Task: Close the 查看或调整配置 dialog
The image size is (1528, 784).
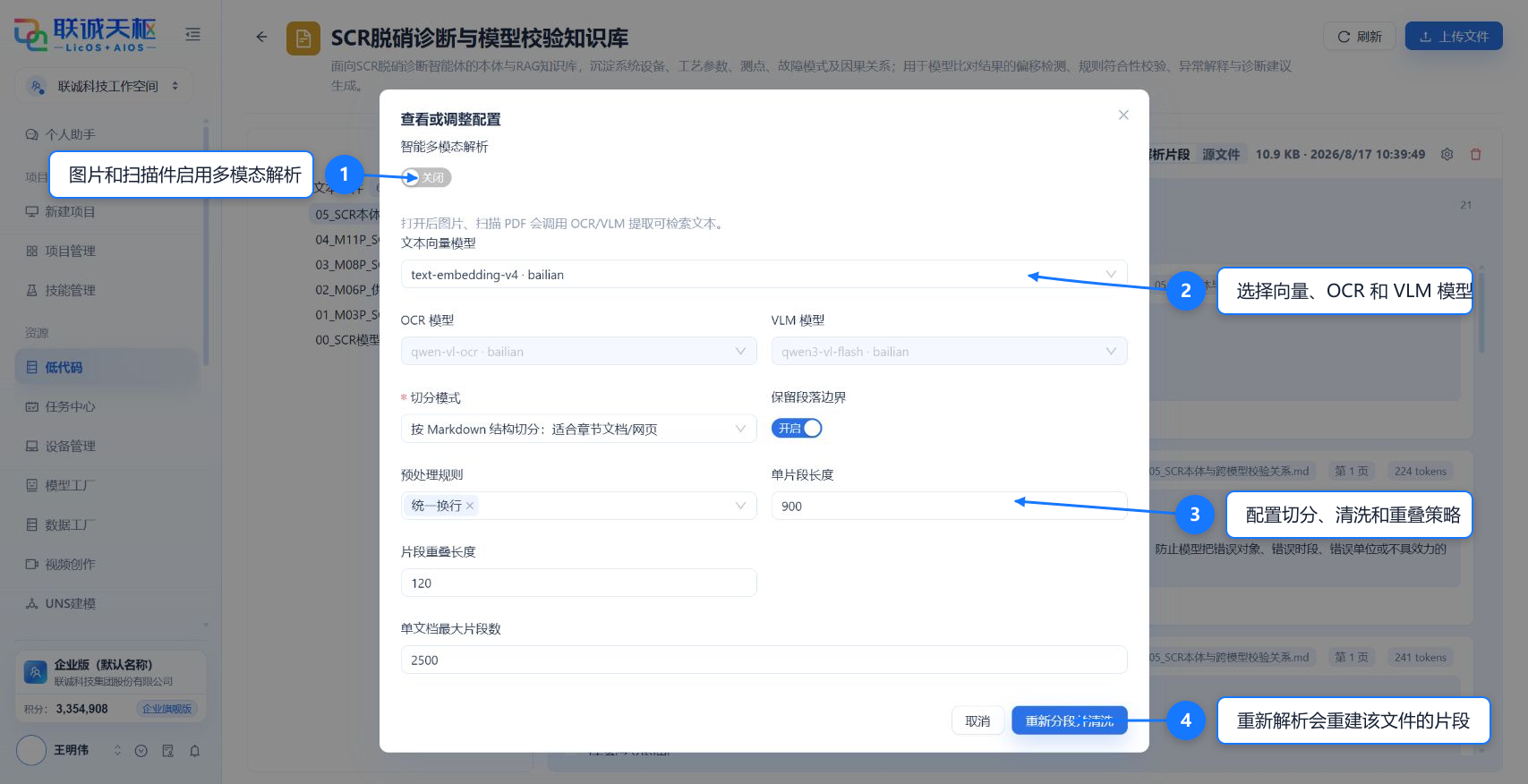Action: point(1123,115)
